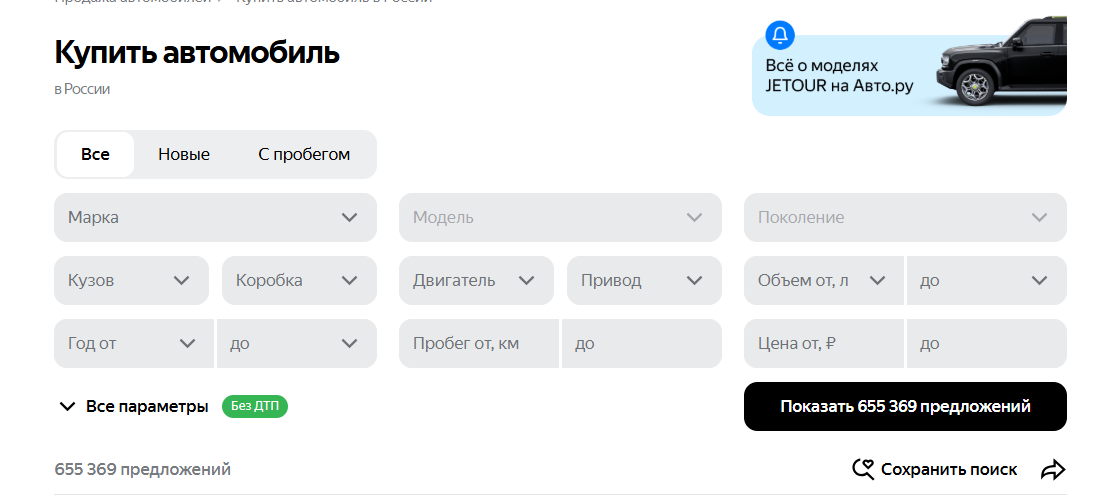Click the JETOUR car image
The image size is (1093, 501).
coord(999,72)
